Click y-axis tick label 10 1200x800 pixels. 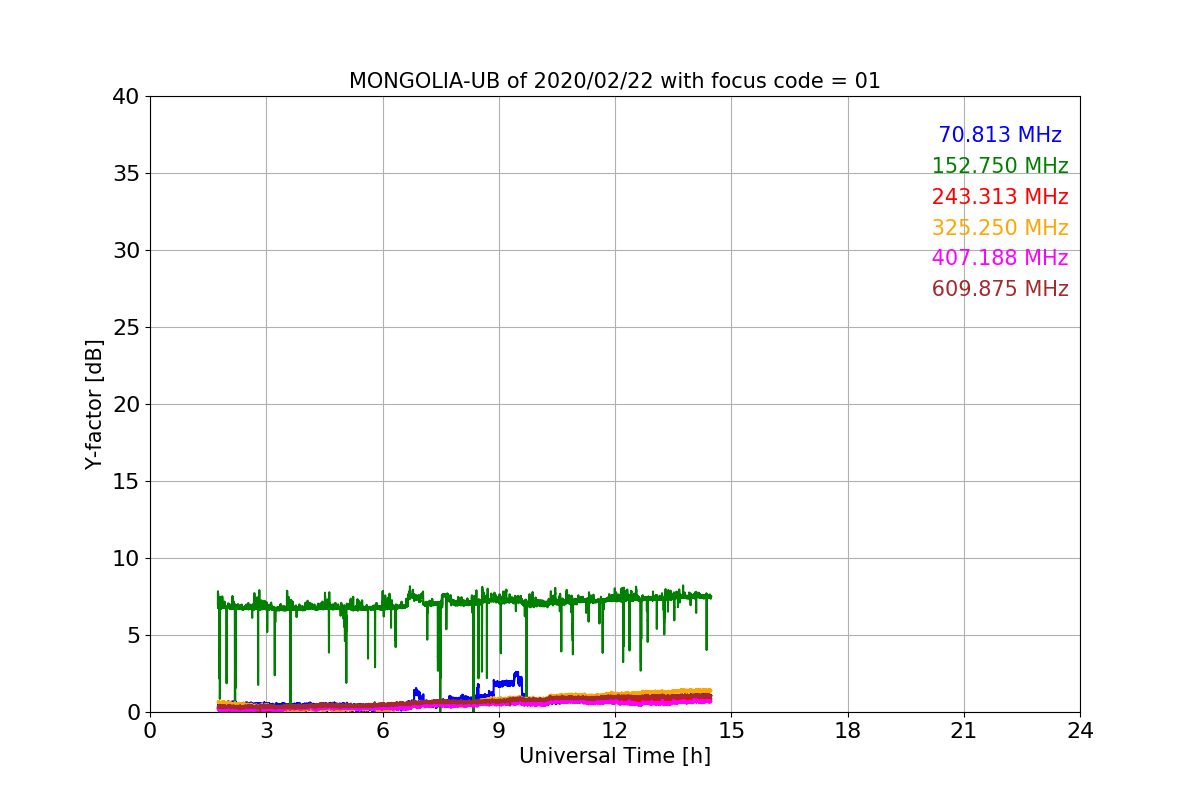point(126,559)
